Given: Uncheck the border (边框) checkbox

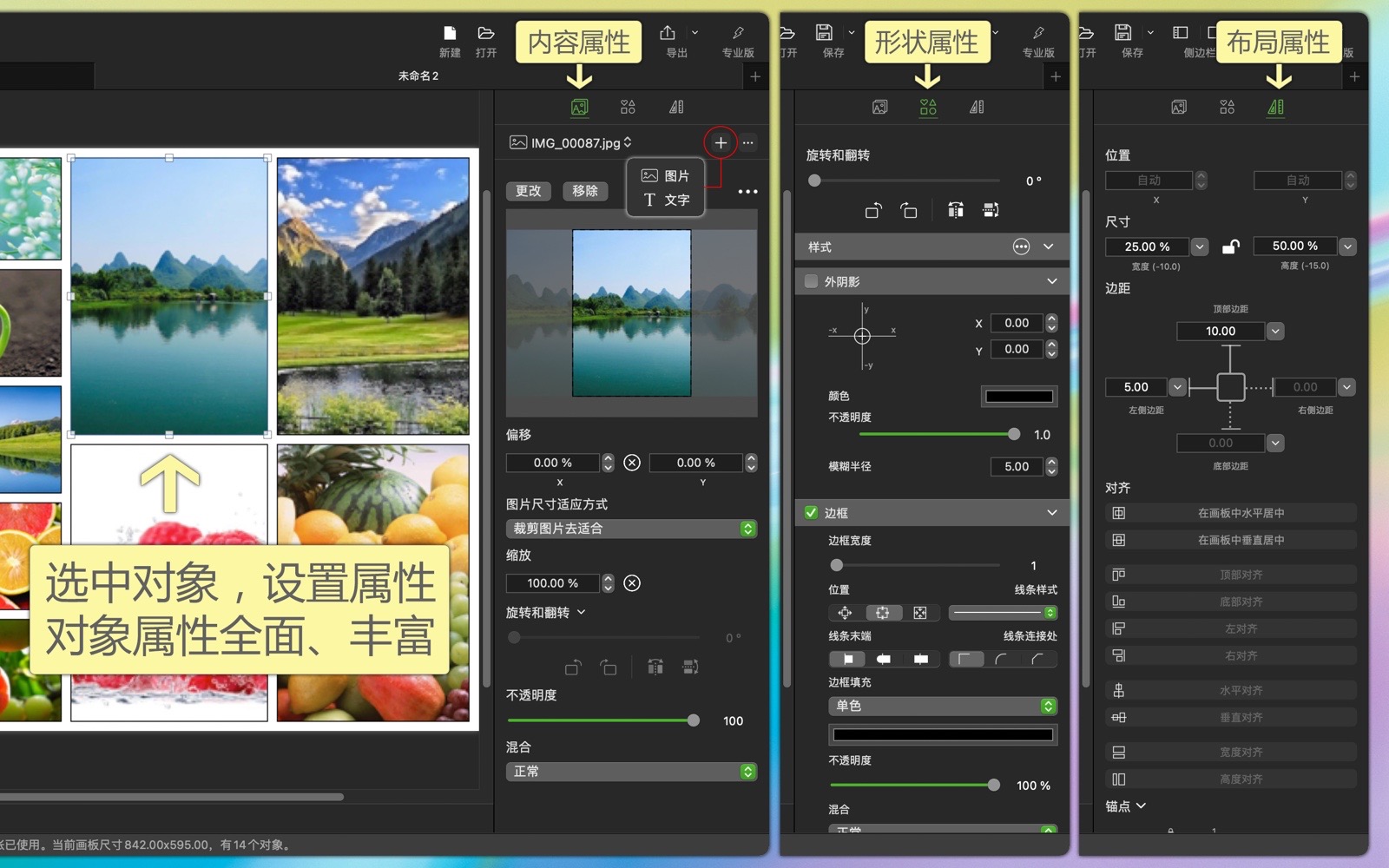Looking at the screenshot, I should coord(811,513).
